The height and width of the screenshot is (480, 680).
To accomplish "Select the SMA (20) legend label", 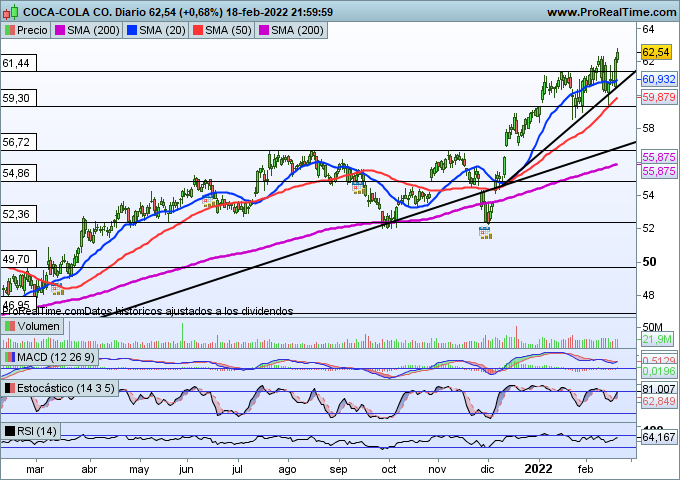I will click(x=162, y=30).
